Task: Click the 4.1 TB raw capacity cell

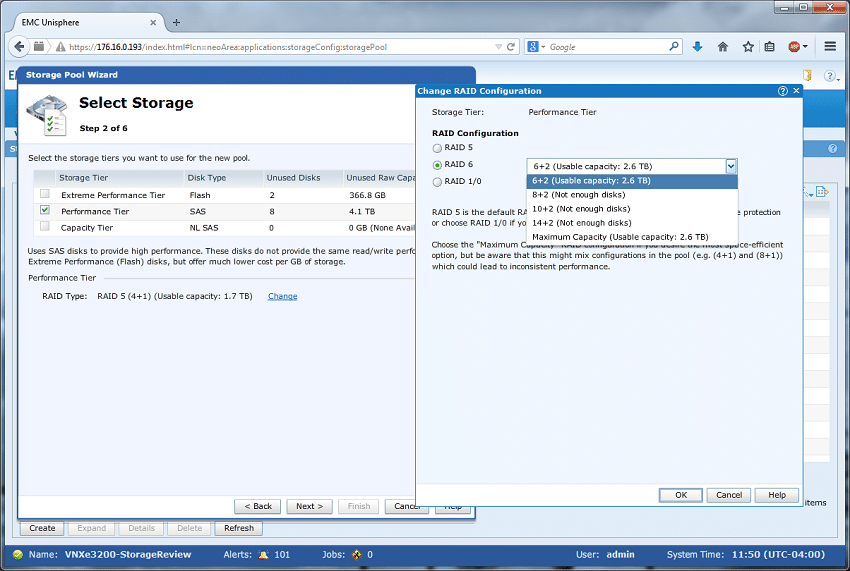Action: [x=362, y=211]
